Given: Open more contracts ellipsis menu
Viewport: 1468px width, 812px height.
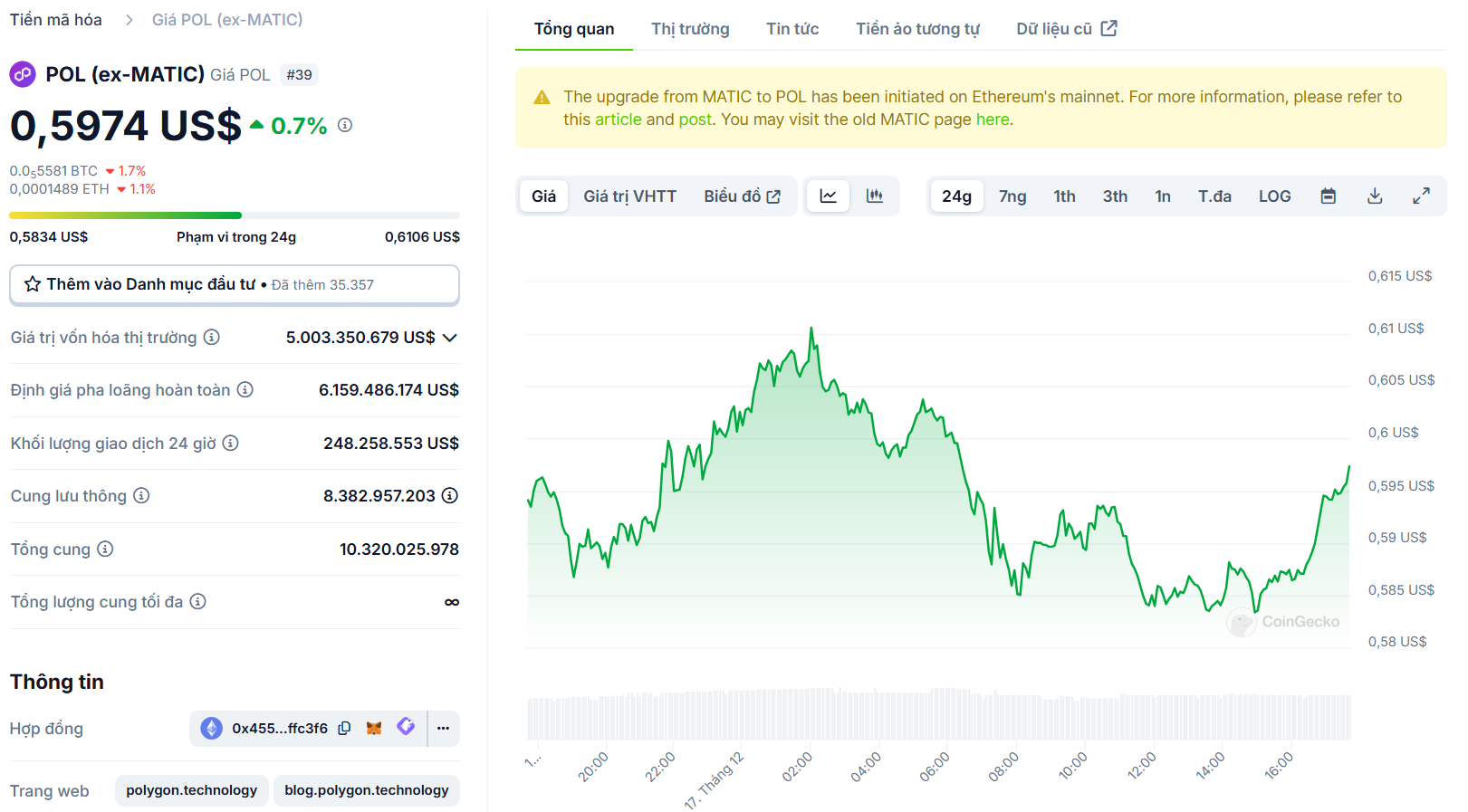Looking at the screenshot, I should [x=443, y=728].
